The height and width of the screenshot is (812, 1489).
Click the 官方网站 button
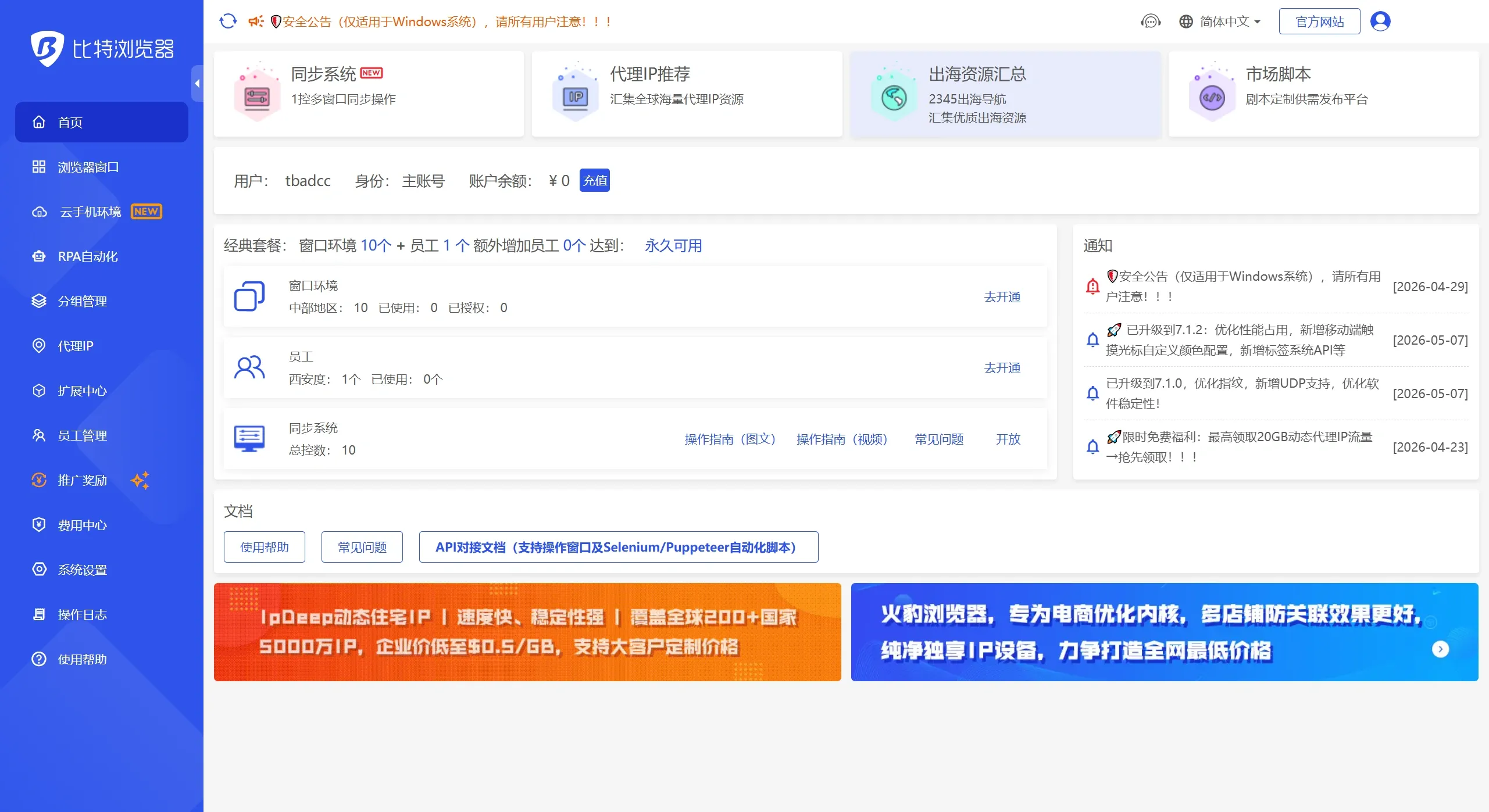[1319, 22]
